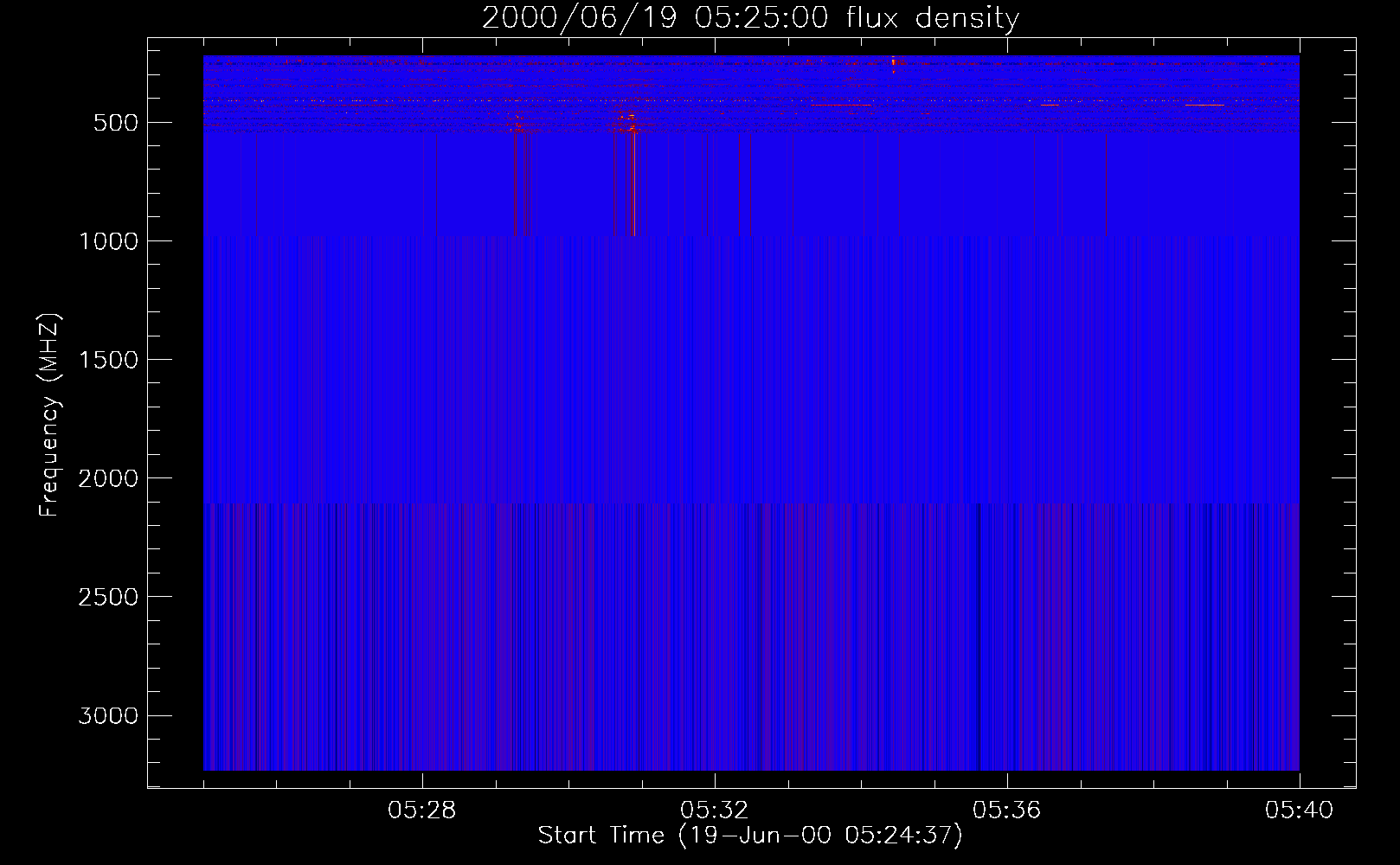Select the 1000 frequency tick label

click(x=109, y=241)
